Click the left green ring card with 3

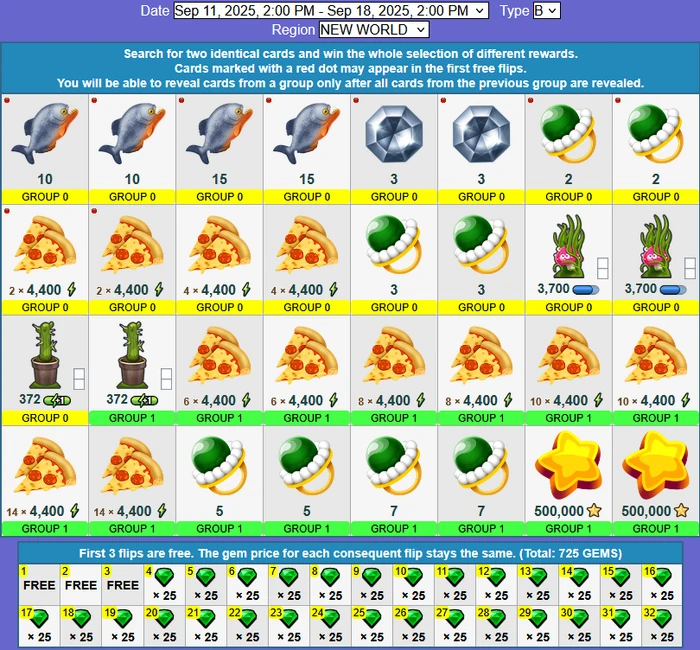[394, 260]
